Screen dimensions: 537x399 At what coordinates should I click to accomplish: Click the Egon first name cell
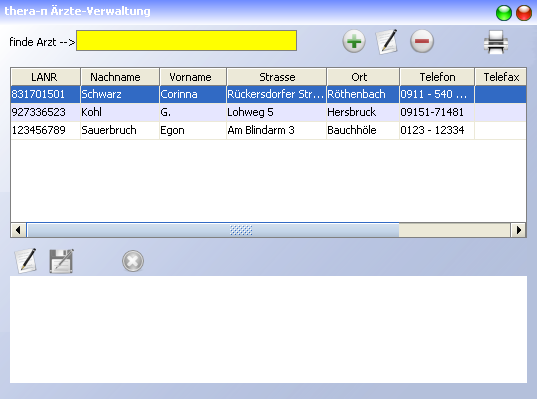point(192,130)
